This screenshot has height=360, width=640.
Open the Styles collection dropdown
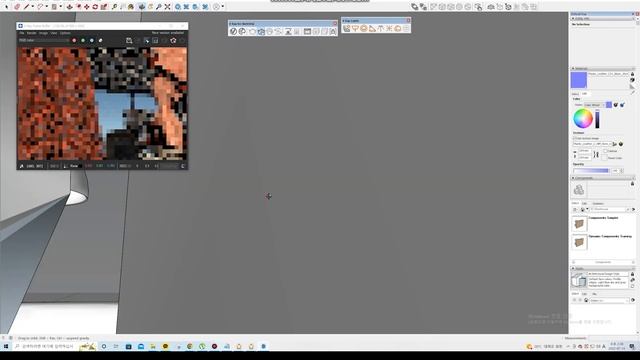609,300
